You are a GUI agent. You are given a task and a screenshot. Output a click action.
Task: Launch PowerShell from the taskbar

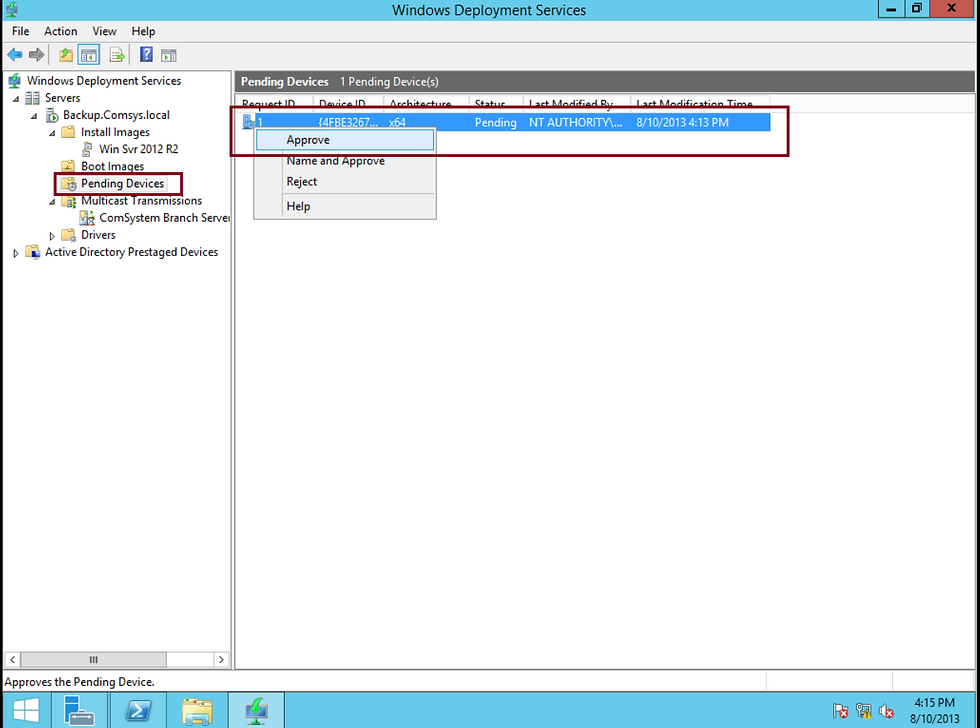click(x=138, y=711)
